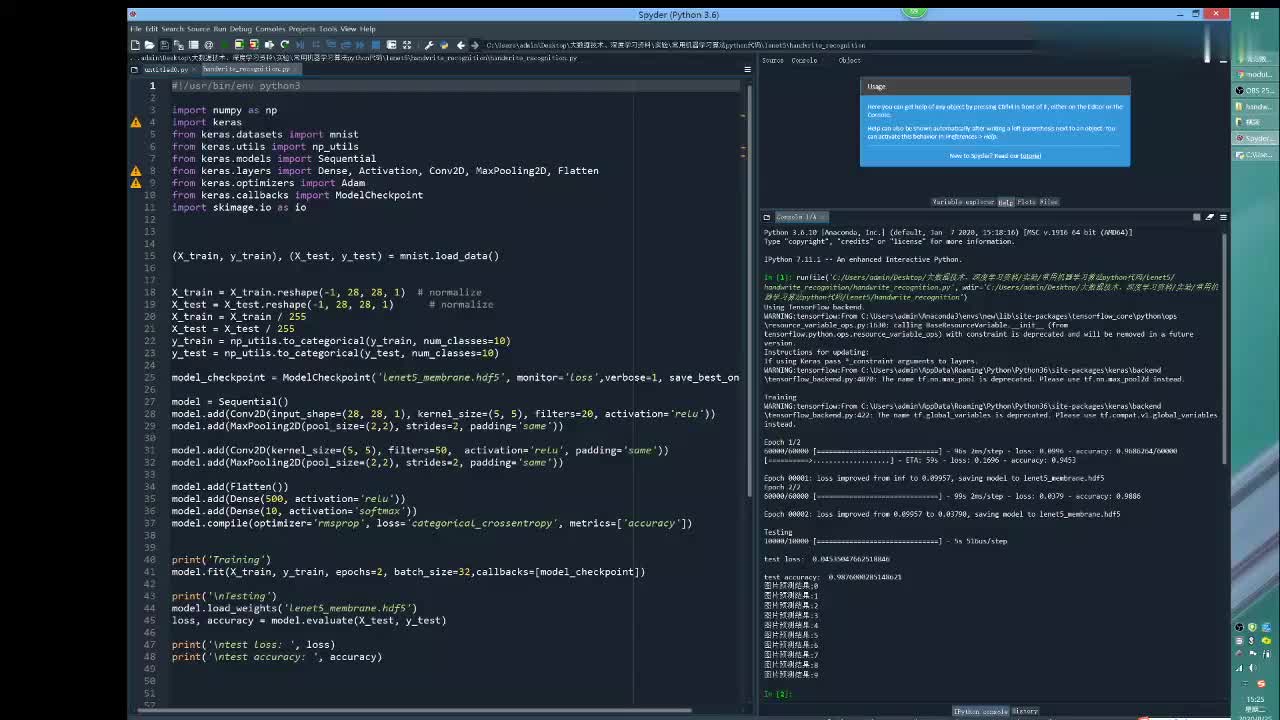
Task: Open the Tools menu
Action: click(328, 29)
